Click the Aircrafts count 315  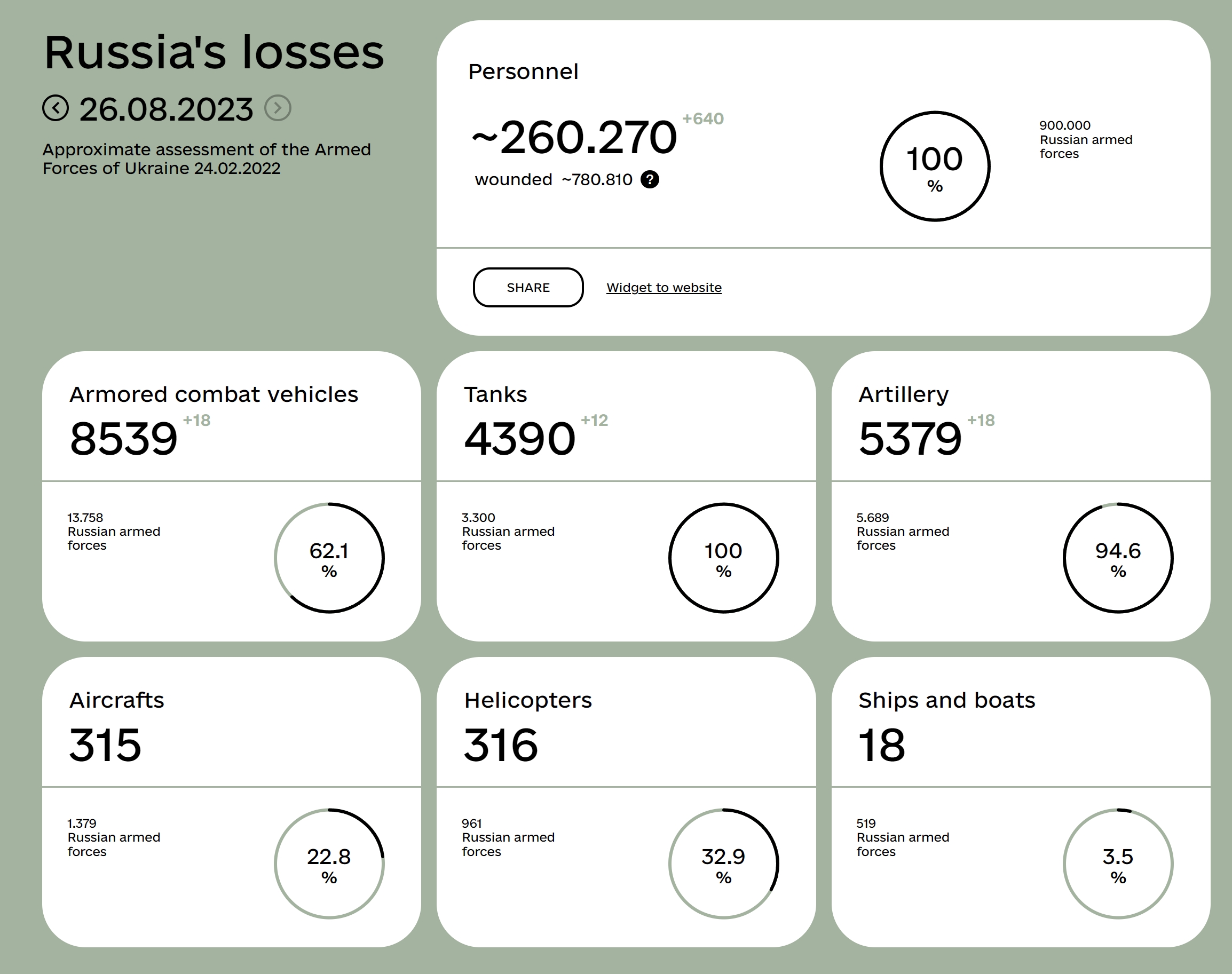105,745
